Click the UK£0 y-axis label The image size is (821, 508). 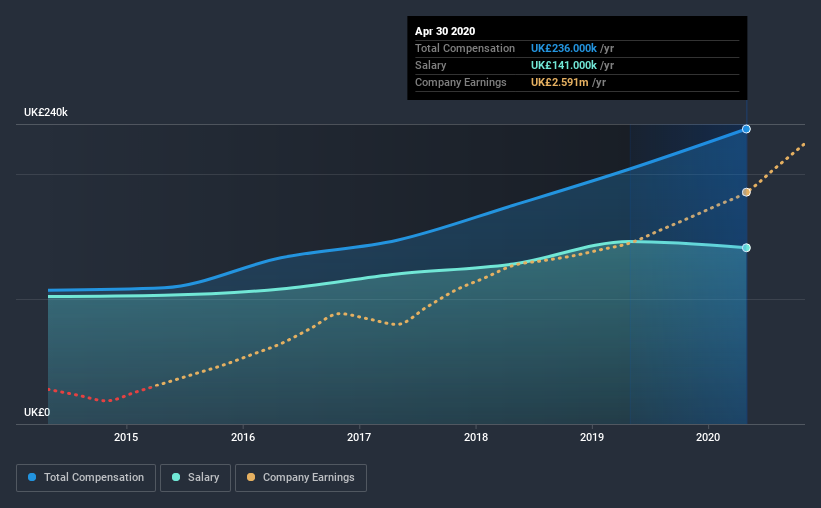coord(37,412)
